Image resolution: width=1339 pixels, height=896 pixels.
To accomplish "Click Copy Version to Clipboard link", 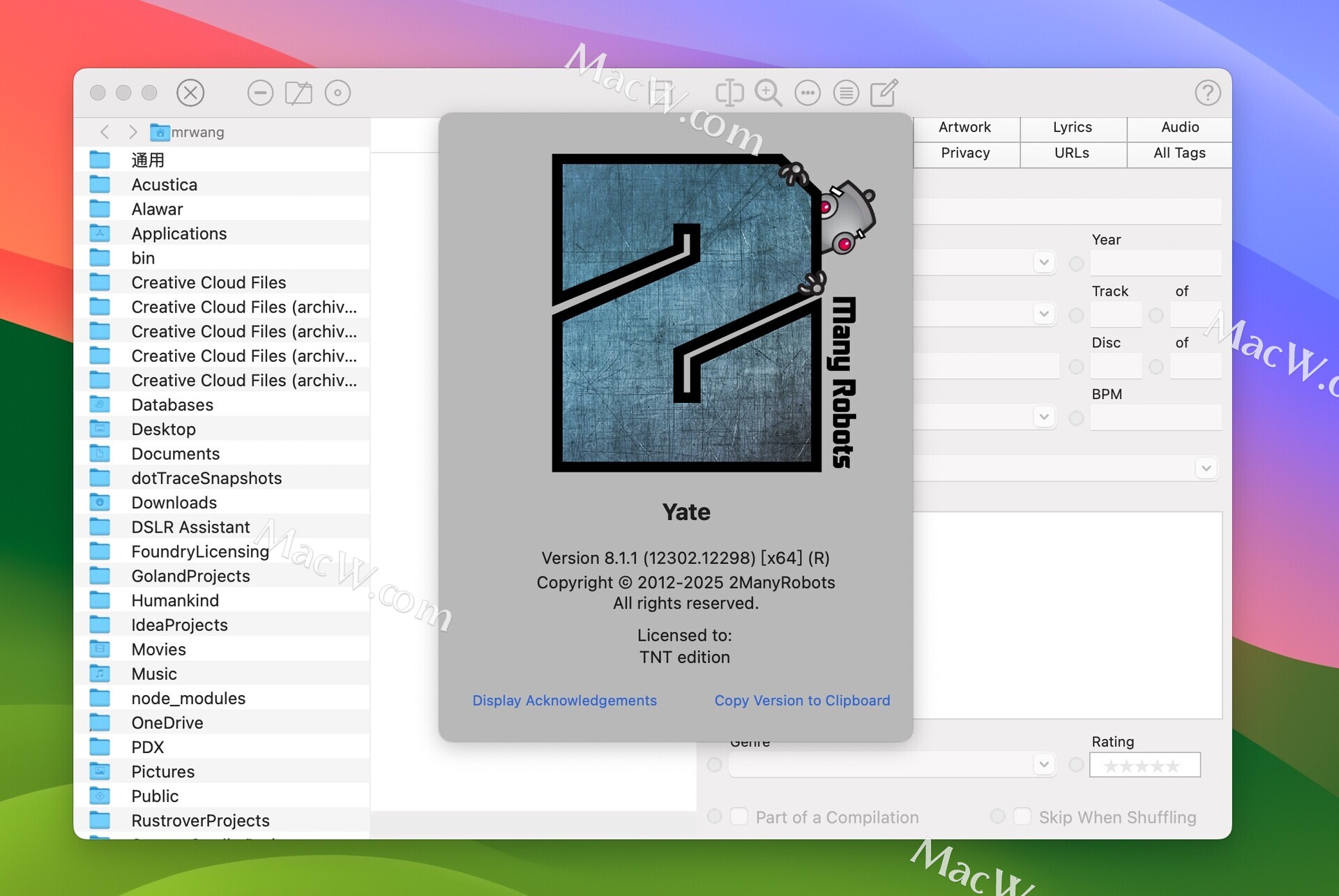I will pyautogui.click(x=803, y=700).
